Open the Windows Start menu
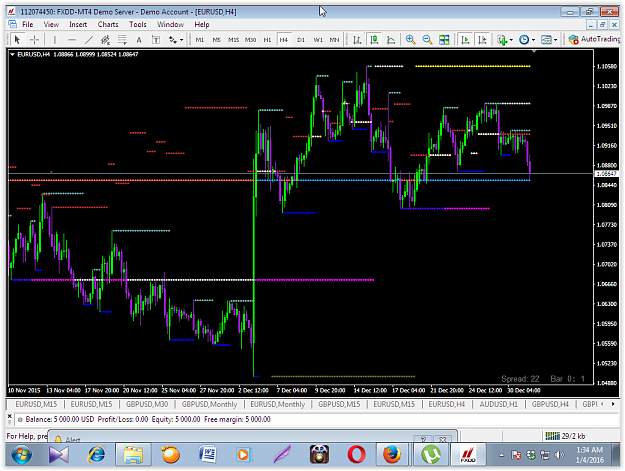Screen dimensions: 625x471 pos(22,455)
